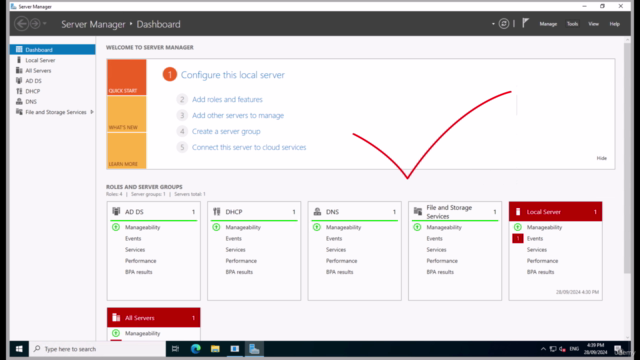Click Create a server group link
The width and height of the screenshot is (640, 360).
click(x=226, y=131)
